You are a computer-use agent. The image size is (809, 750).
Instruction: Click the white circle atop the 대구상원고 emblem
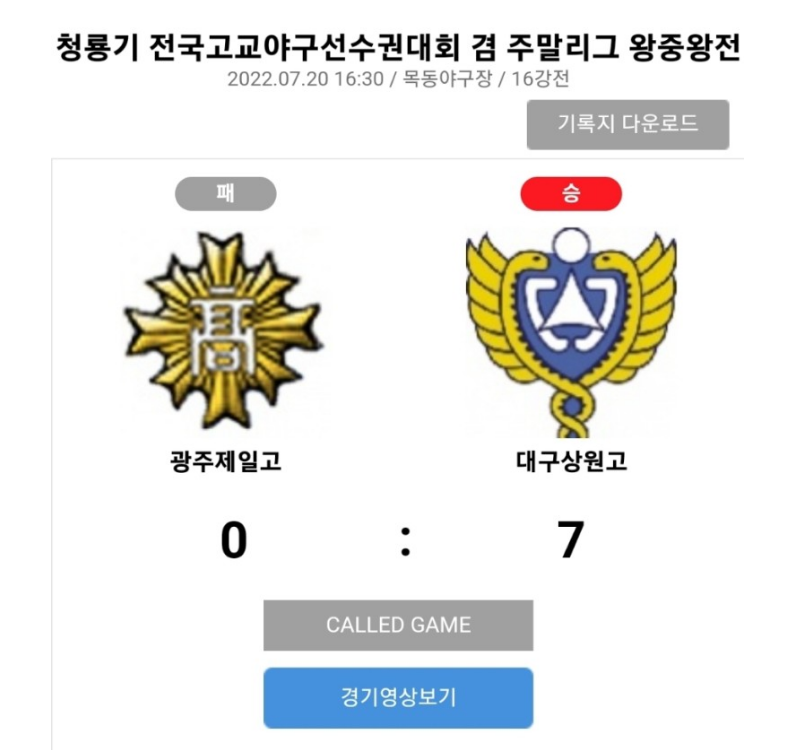click(x=571, y=244)
